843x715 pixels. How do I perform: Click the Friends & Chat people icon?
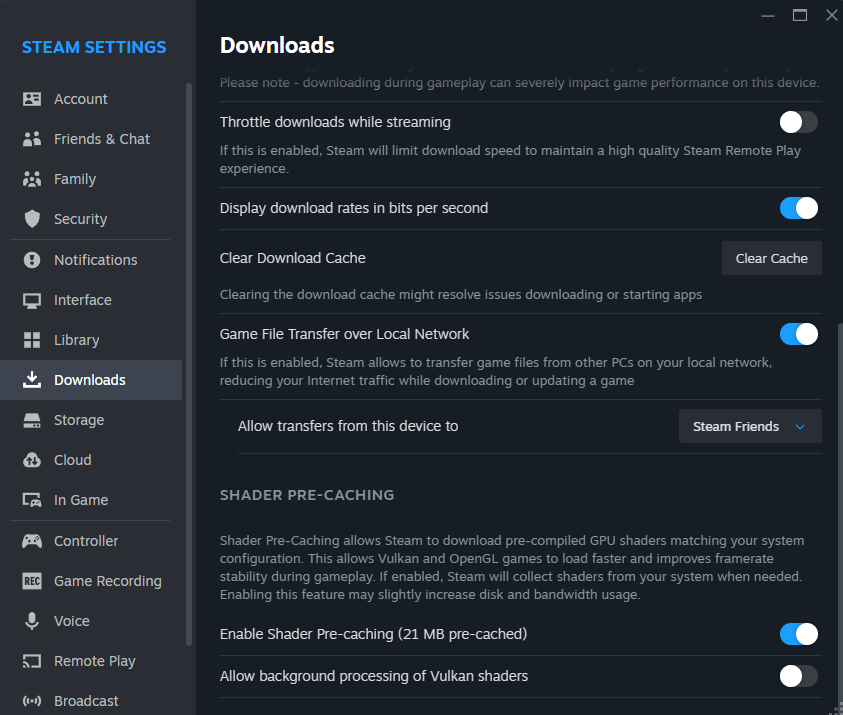[32, 139]
